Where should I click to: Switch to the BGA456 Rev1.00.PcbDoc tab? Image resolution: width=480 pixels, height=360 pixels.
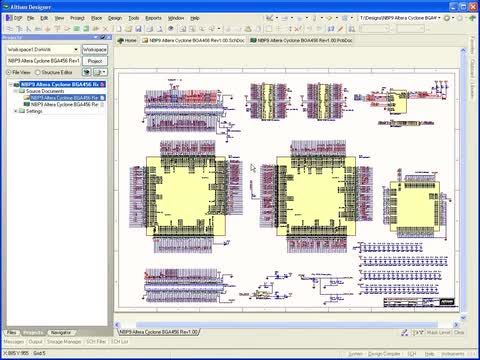pyautogui.click(x=301, y=40)
